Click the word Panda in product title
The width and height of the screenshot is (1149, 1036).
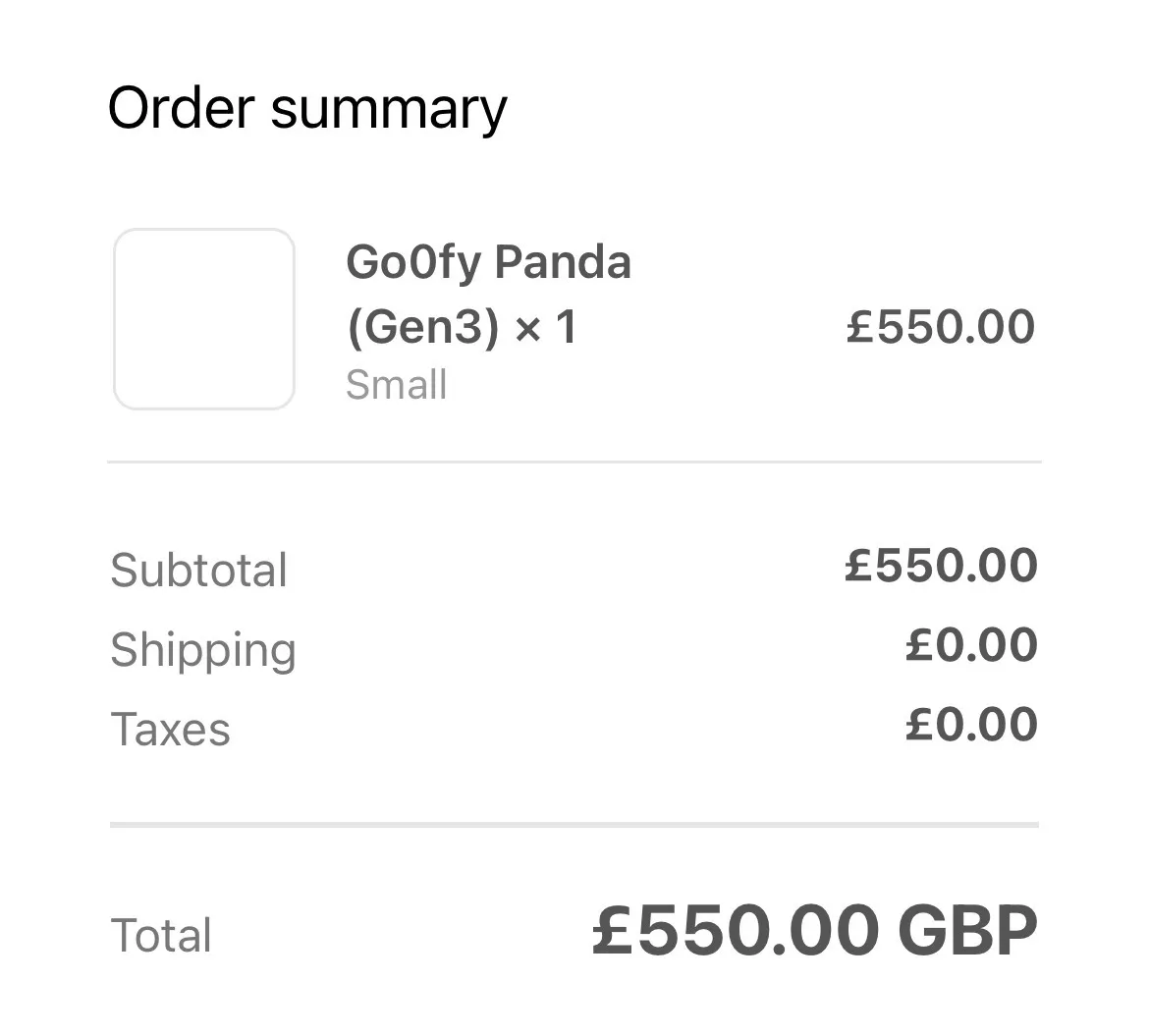pos(563,261)
